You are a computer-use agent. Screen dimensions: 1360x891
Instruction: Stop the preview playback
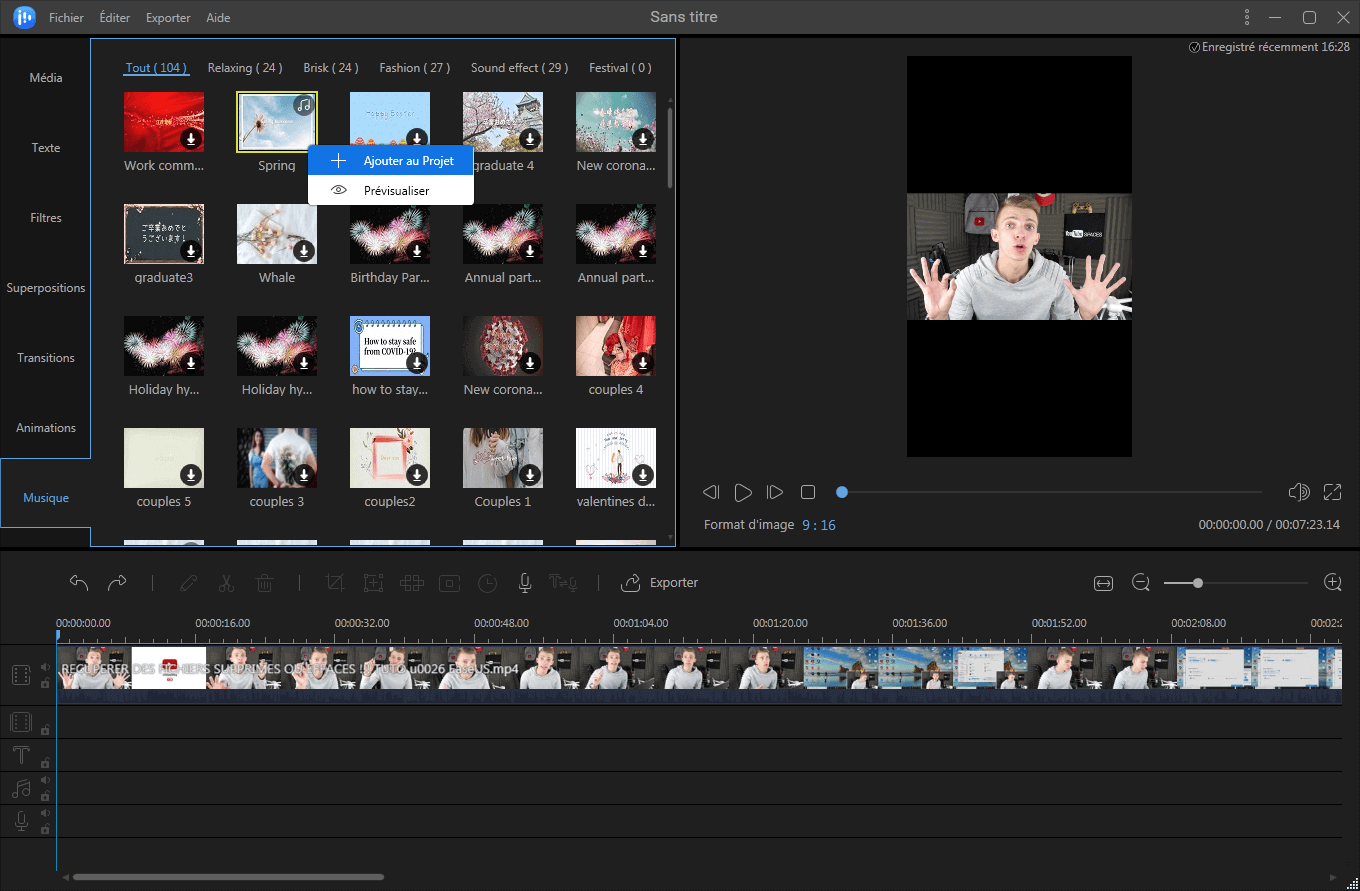click(808, 492)
